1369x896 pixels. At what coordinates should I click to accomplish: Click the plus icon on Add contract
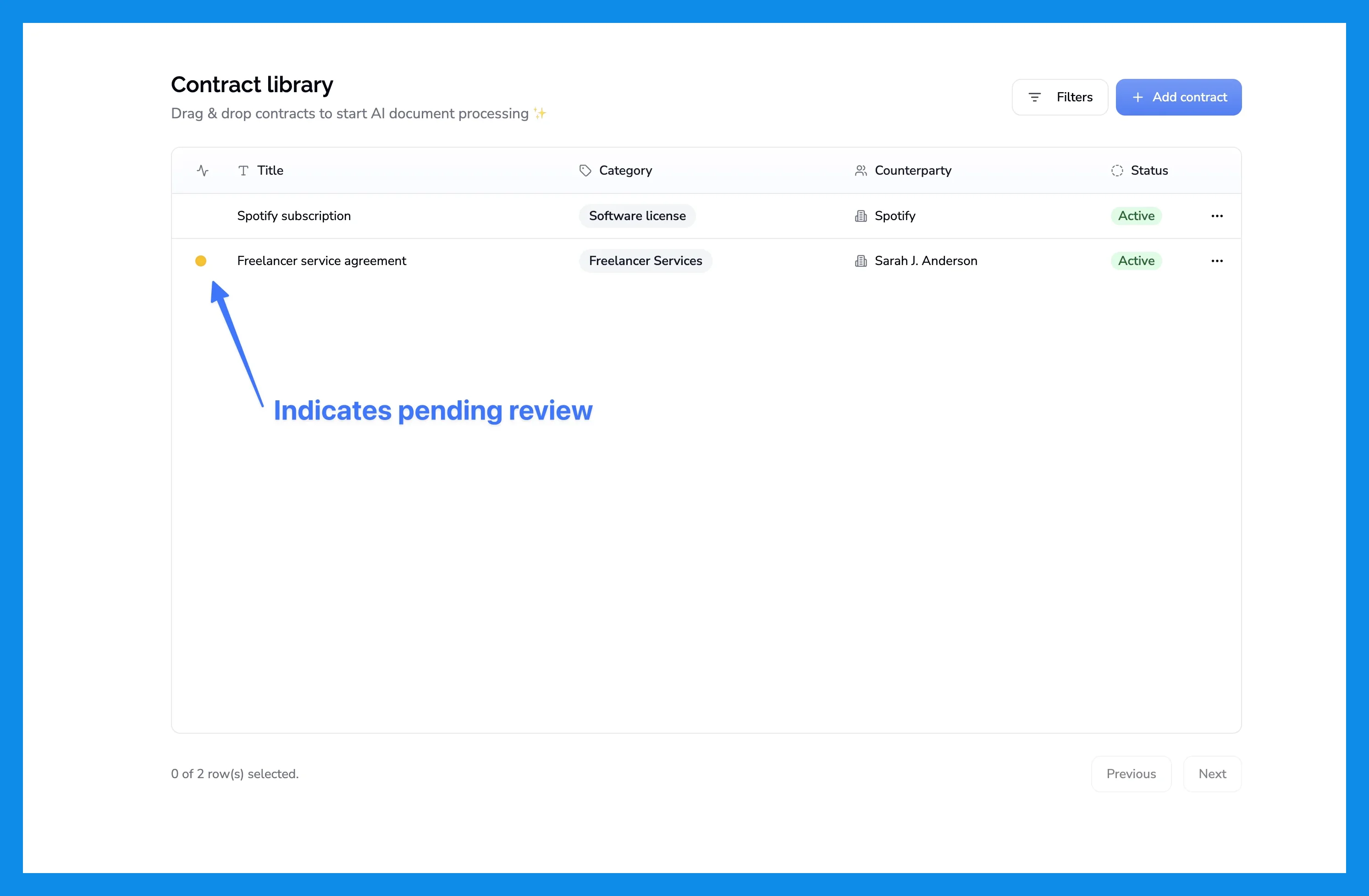pyautogui.click(x=1138, y=97)
